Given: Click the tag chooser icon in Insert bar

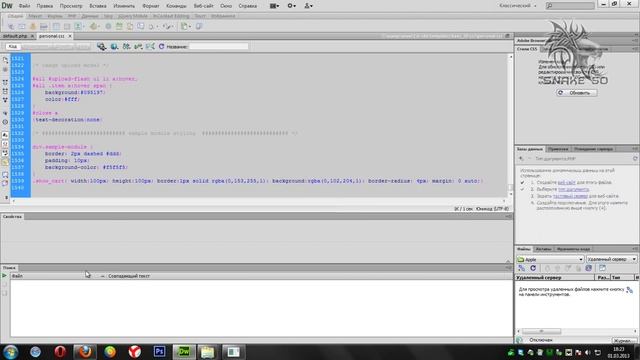Looking at the screenshot, I should click(x=199, y=27).
